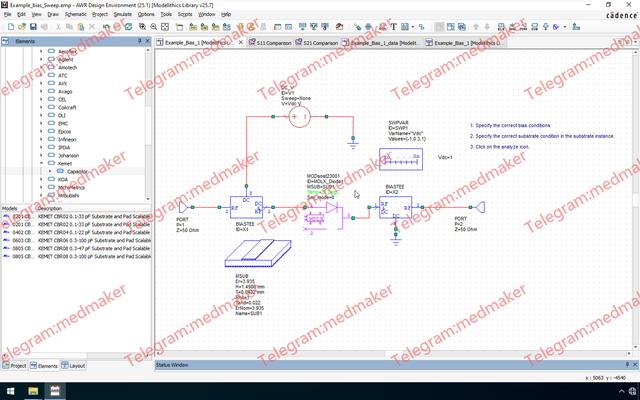The image size is (640, 400).
Task: Expand the Epcos vendor node
Action: (41, 131)
